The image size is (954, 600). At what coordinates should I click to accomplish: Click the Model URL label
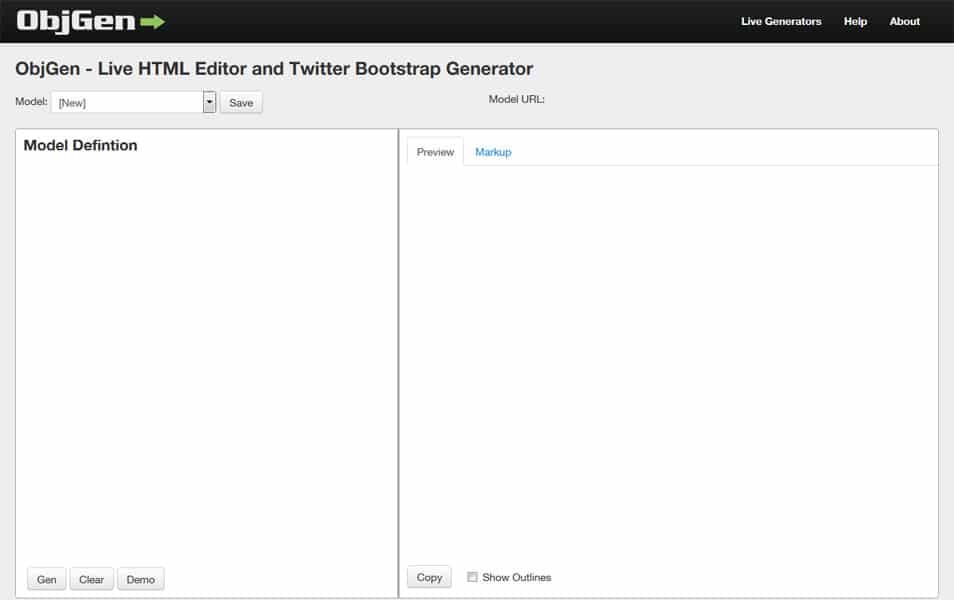pos(516,99)
